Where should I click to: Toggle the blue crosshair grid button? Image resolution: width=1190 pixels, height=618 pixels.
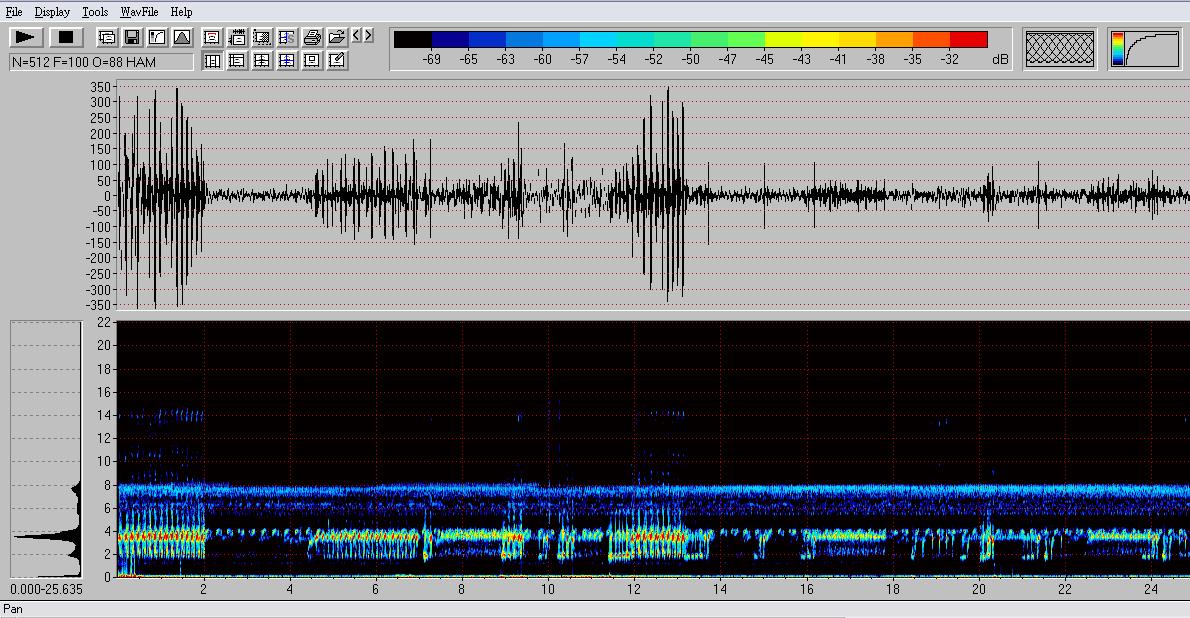287,61
